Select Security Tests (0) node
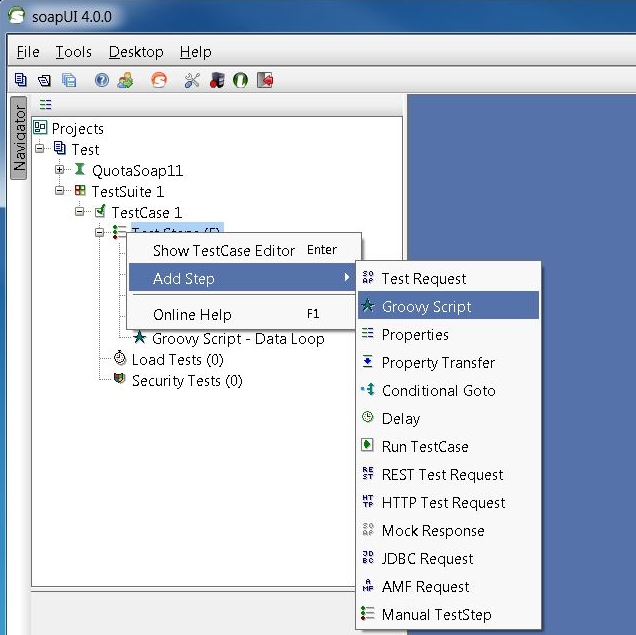636x635 pixels. pos(187,381)
